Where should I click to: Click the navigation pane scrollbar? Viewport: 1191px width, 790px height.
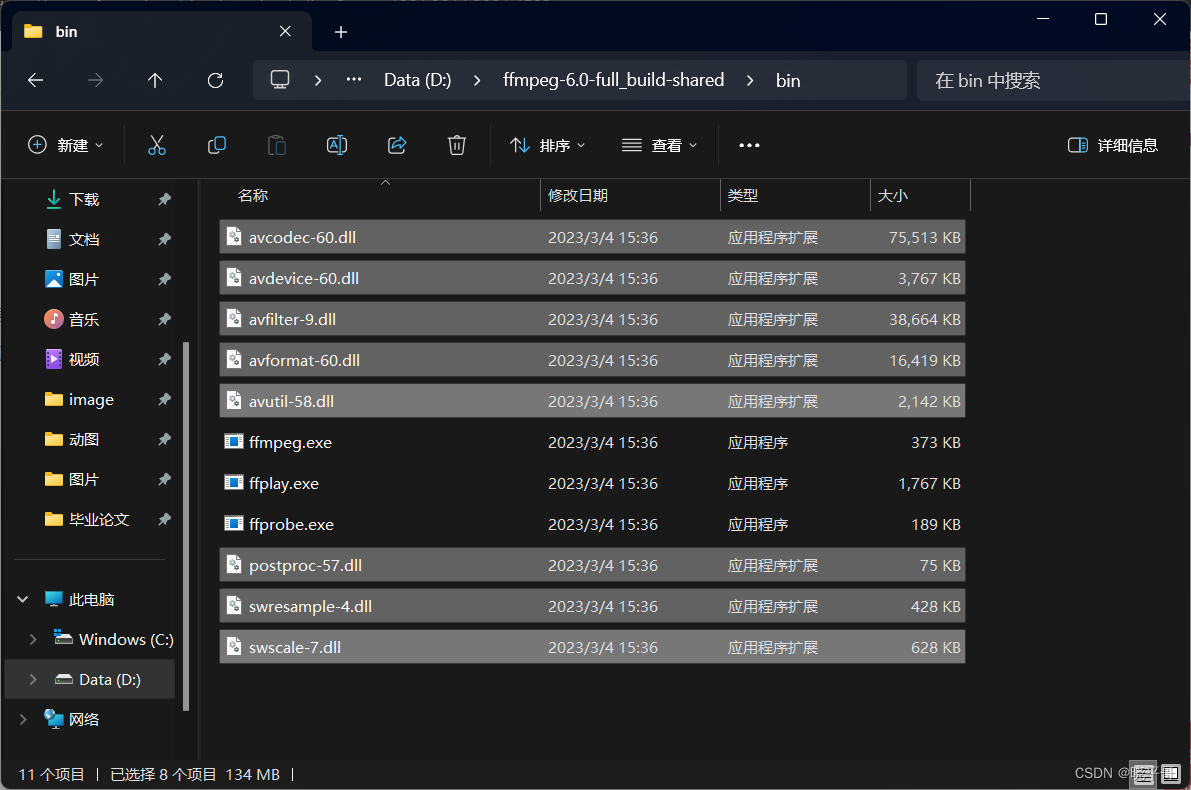point(186,526)
